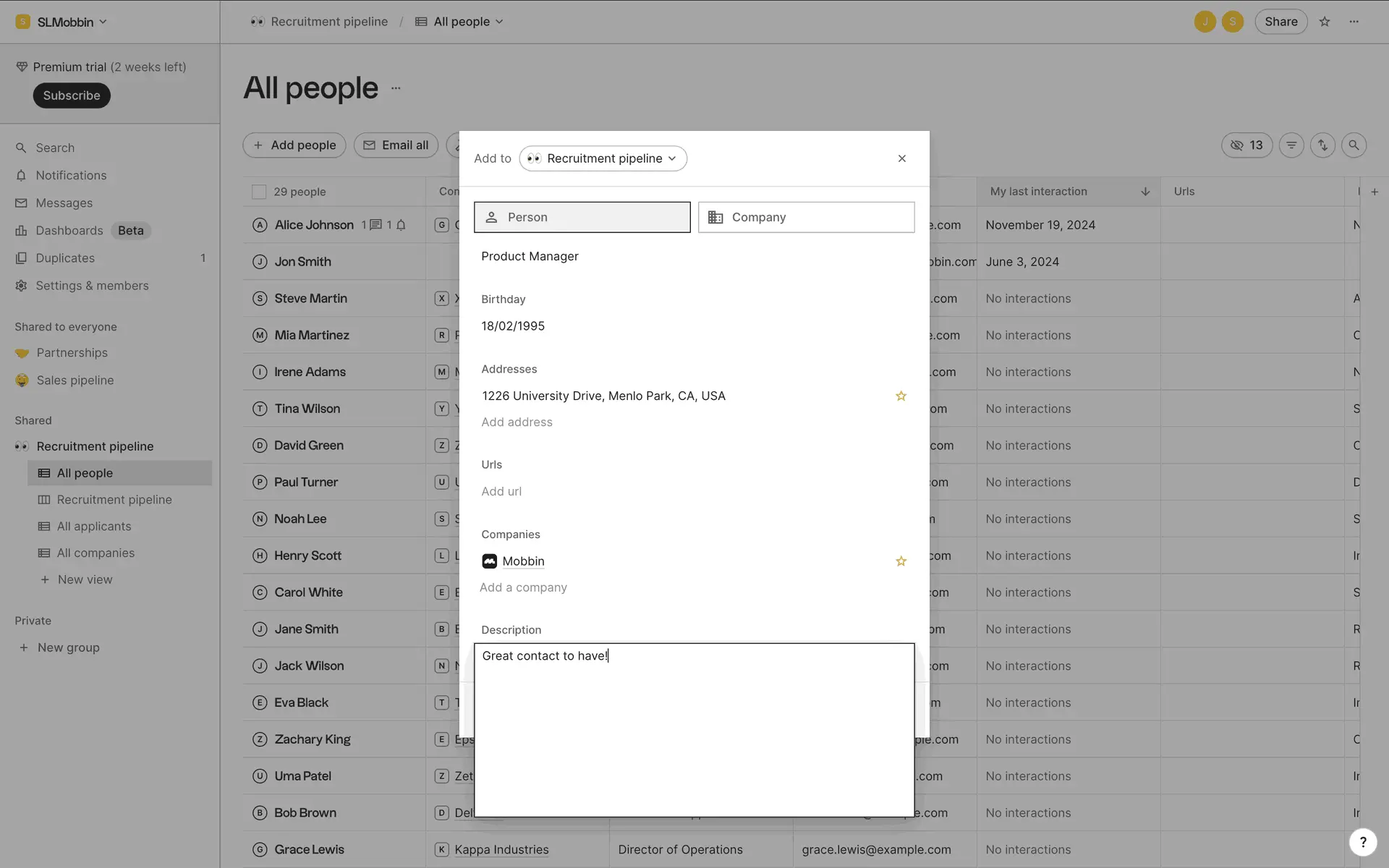Click the filter icon in table toolbar
The width and height of the screenshot is (1389, 868).
[x=1291, y=145]
